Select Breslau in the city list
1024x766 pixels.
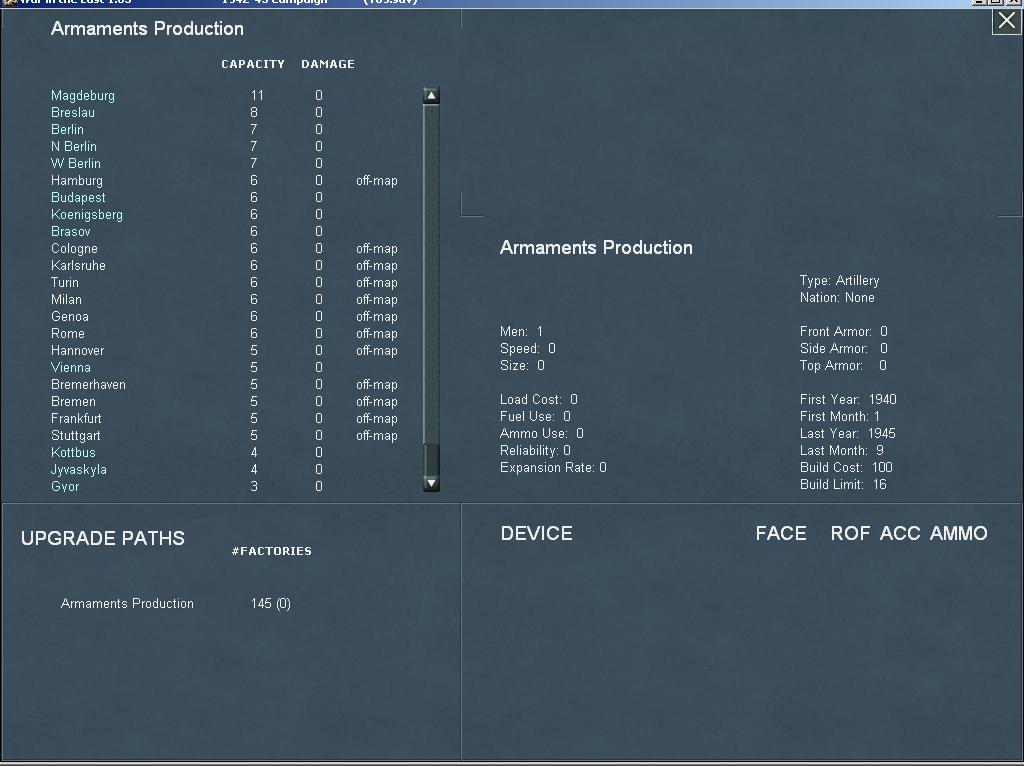pos(72,112)
